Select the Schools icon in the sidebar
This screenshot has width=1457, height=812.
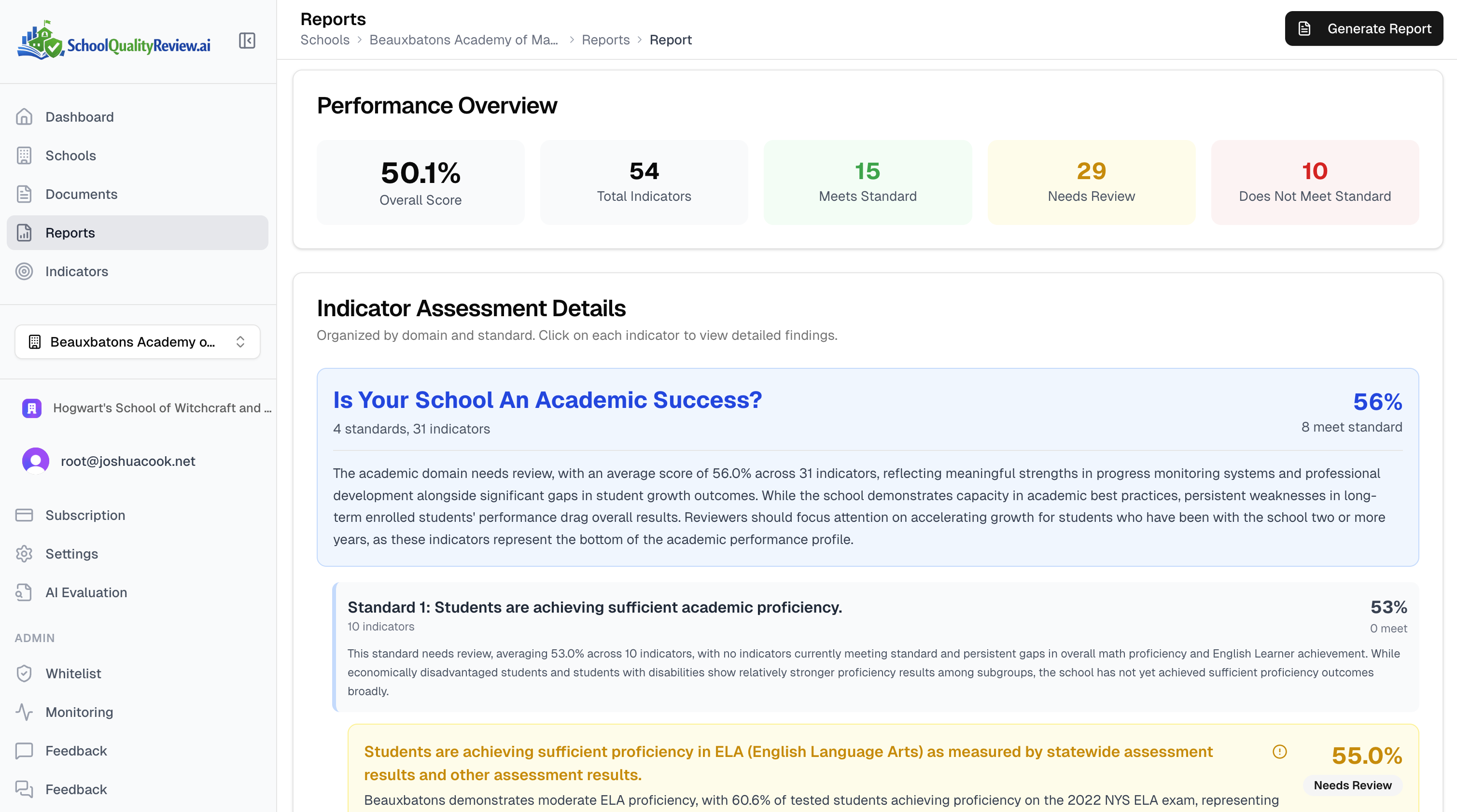pos(24,155)
